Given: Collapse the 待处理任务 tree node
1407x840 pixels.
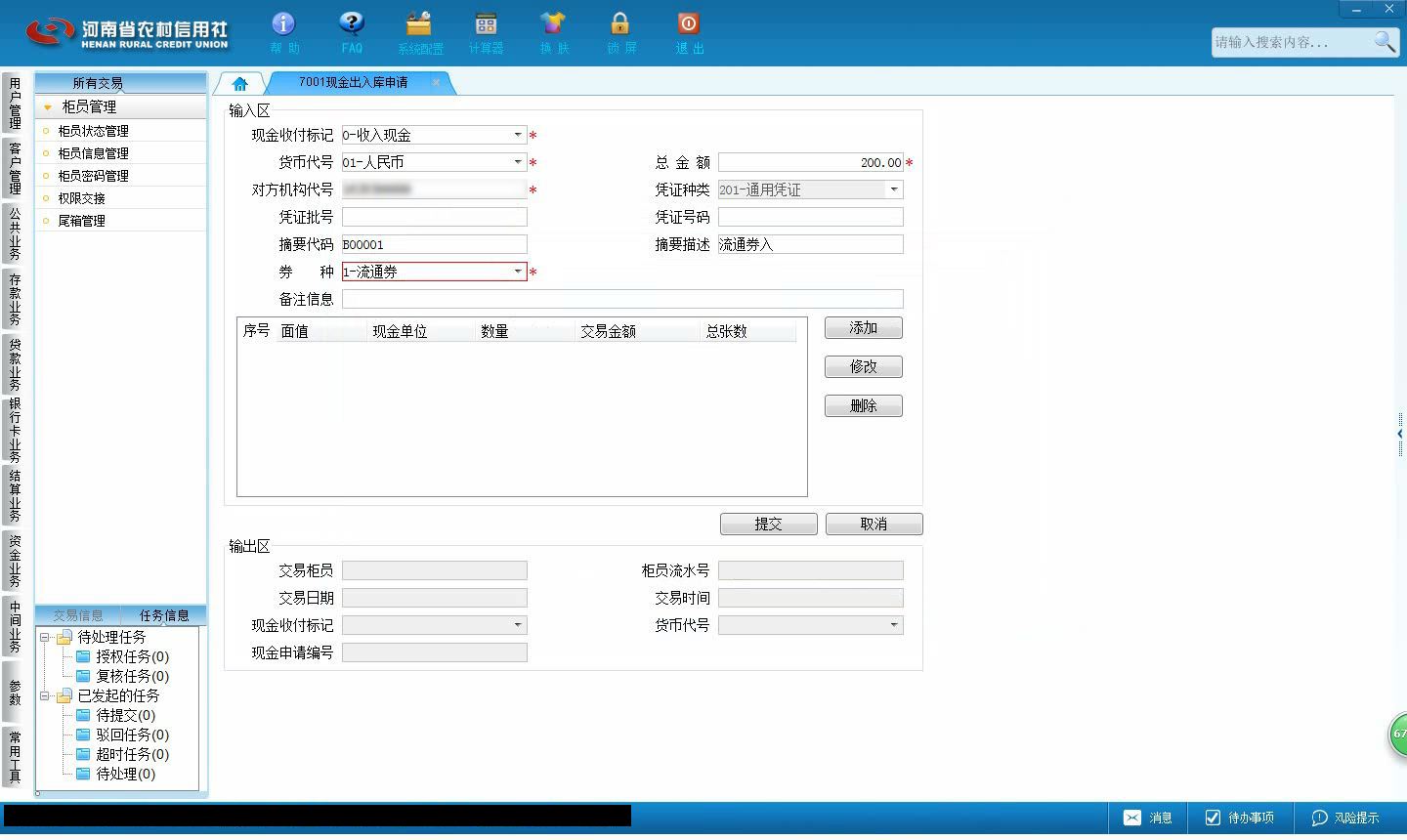Looking at the screenshot, I should (45, 638).
